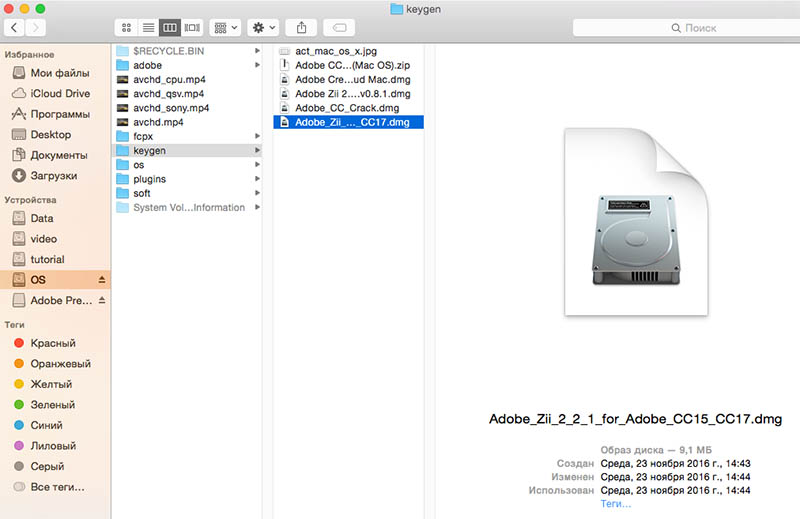Screen dimensions: 800x519
Task: Open Мои файлы in sidebar
Action: click(55, 73)
